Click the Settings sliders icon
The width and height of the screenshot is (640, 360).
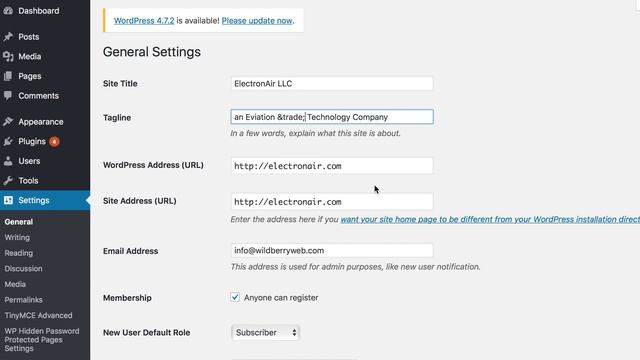(x=8, y=200)
